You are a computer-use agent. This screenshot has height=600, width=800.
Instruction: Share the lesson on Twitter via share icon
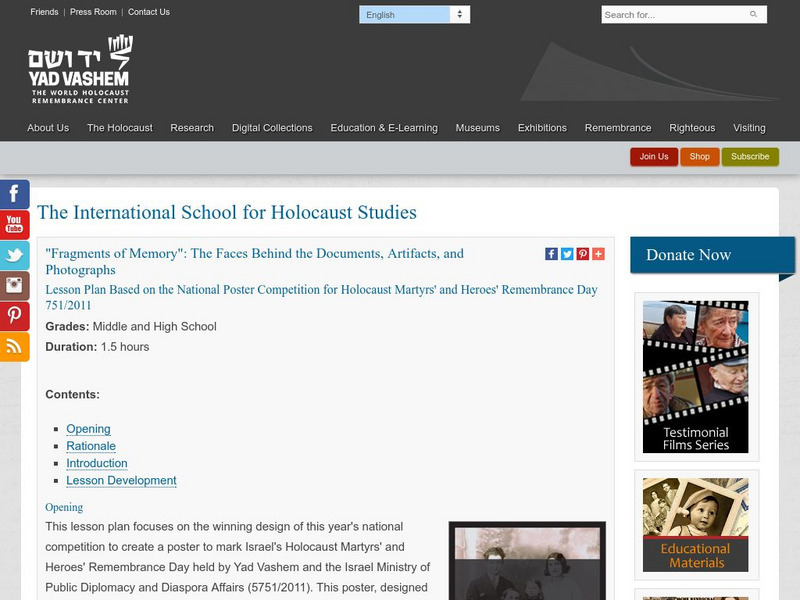(x=566, y=253)
